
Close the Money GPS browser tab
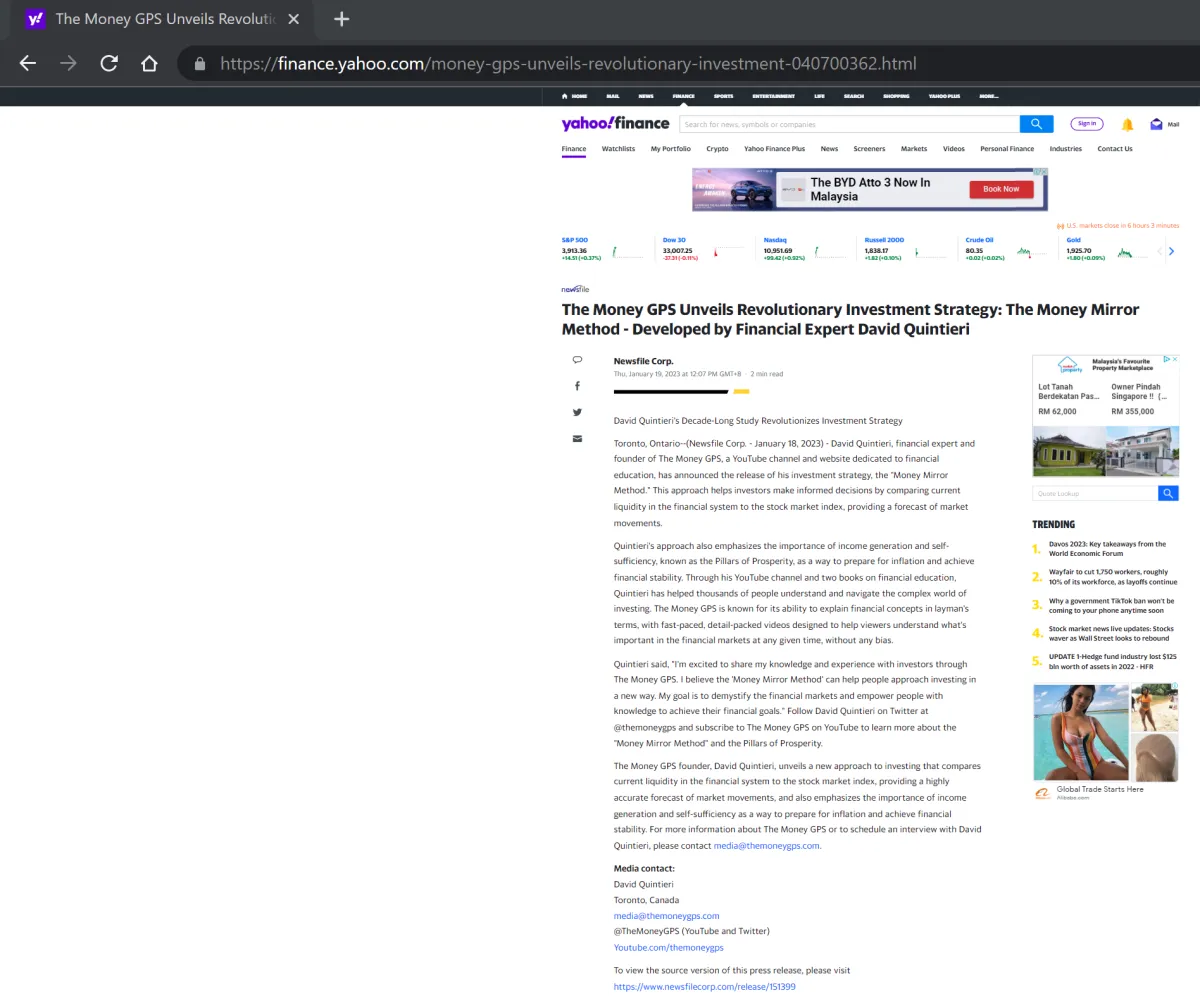(292, 19)
